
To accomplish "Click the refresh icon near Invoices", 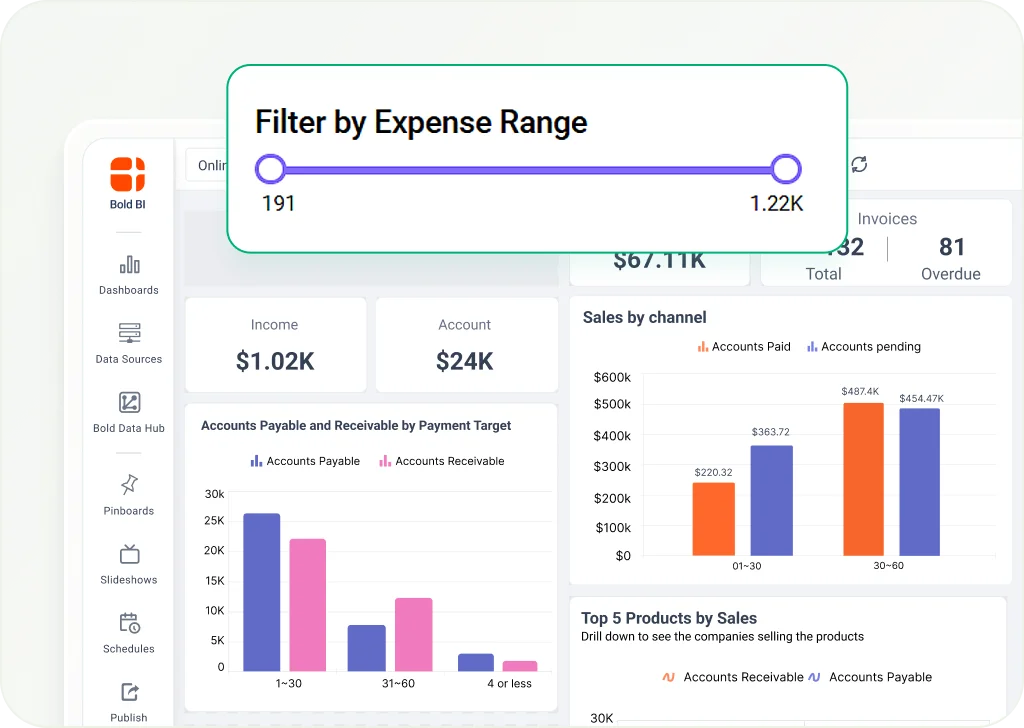I will pos(858,165).
